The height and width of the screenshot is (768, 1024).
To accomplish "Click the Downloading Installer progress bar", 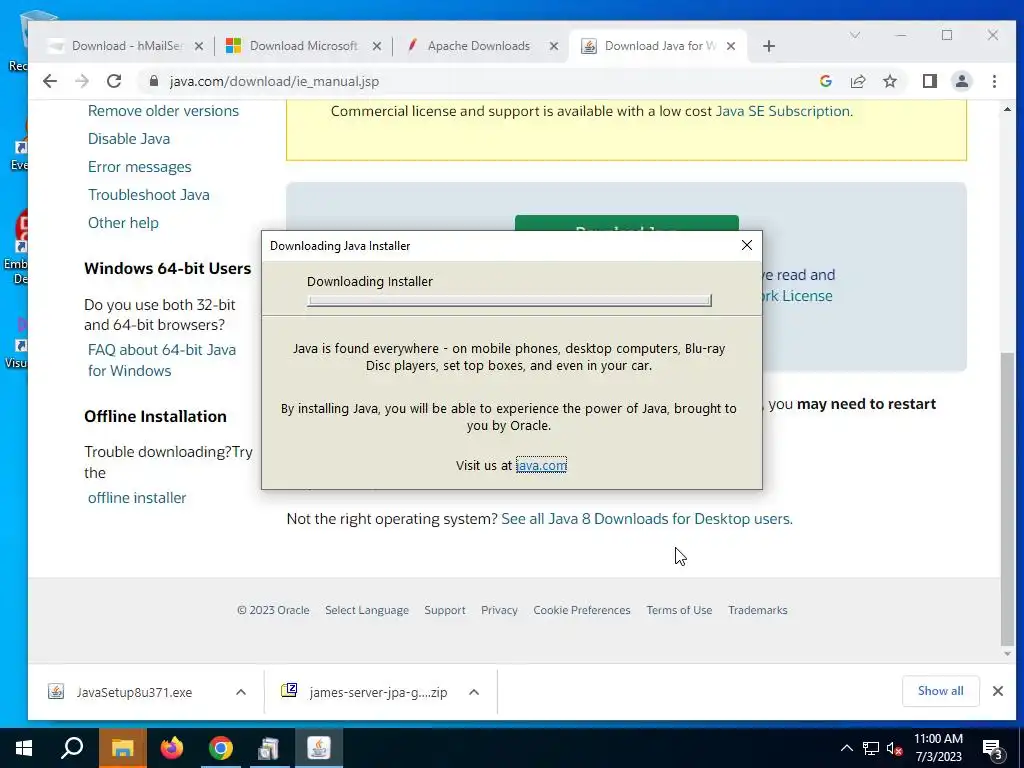I will (x=509, y=300).
